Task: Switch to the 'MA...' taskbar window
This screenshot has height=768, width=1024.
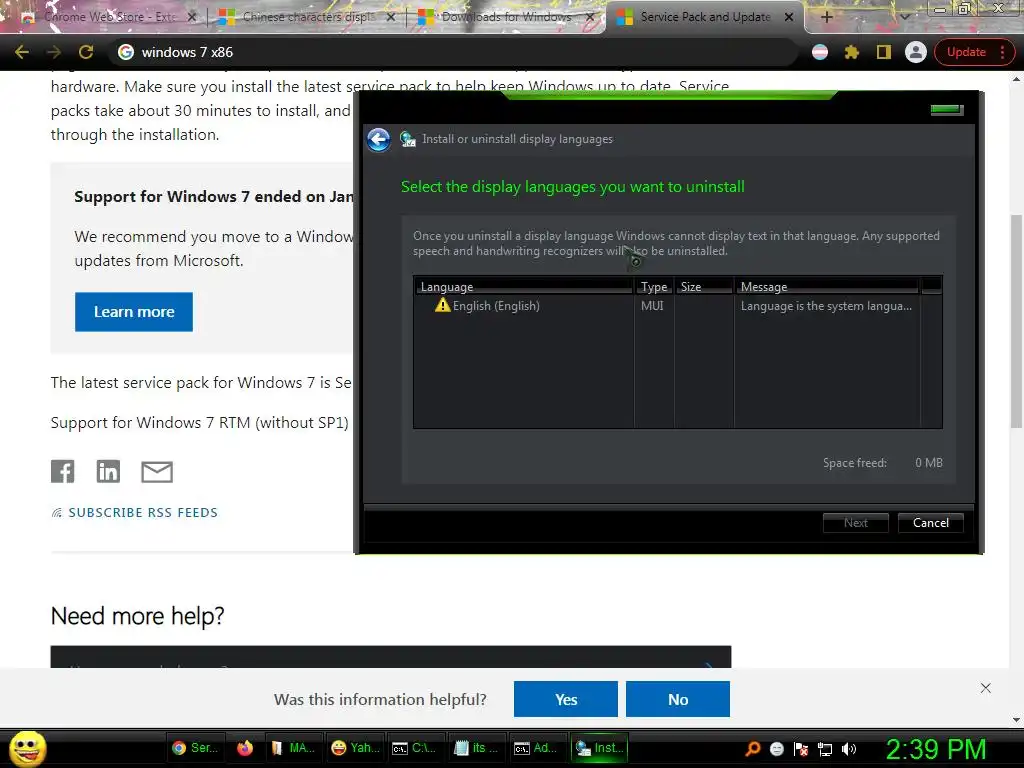Action: tap(293, 748)
